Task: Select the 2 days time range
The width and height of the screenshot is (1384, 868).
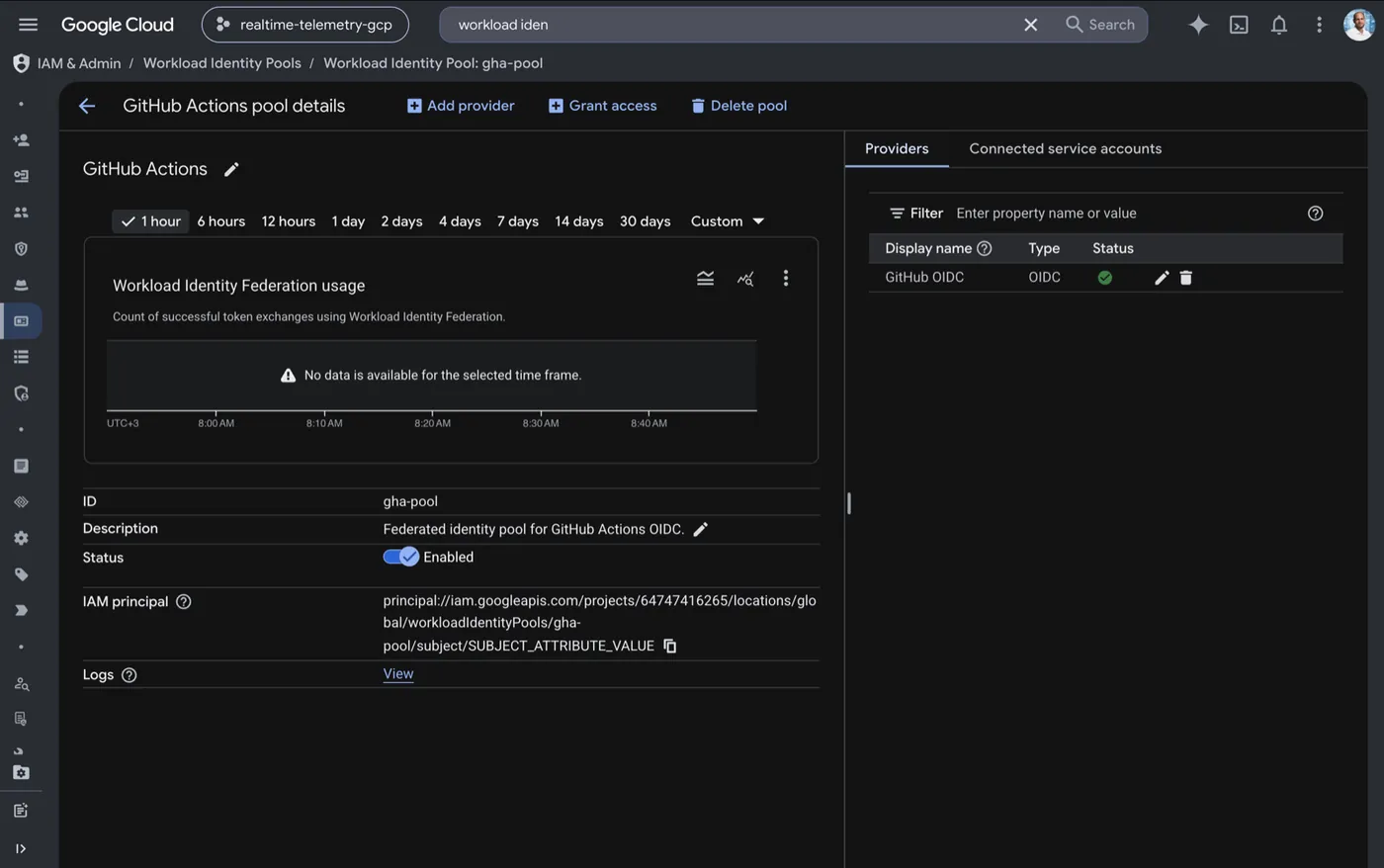Action: (401, 221)
